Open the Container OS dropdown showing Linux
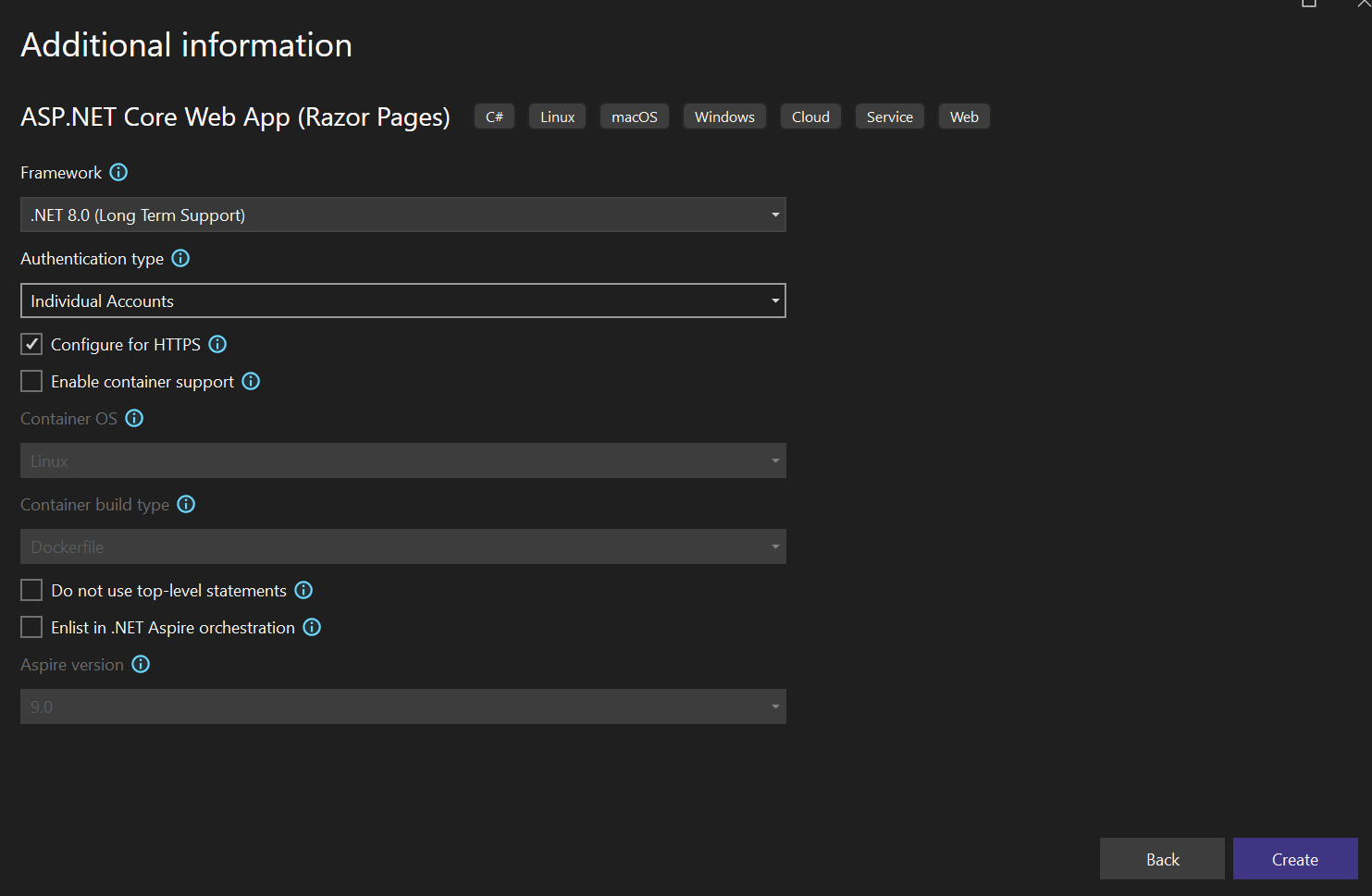Viewport: 1372px width, 896px height. coord(403,460)
